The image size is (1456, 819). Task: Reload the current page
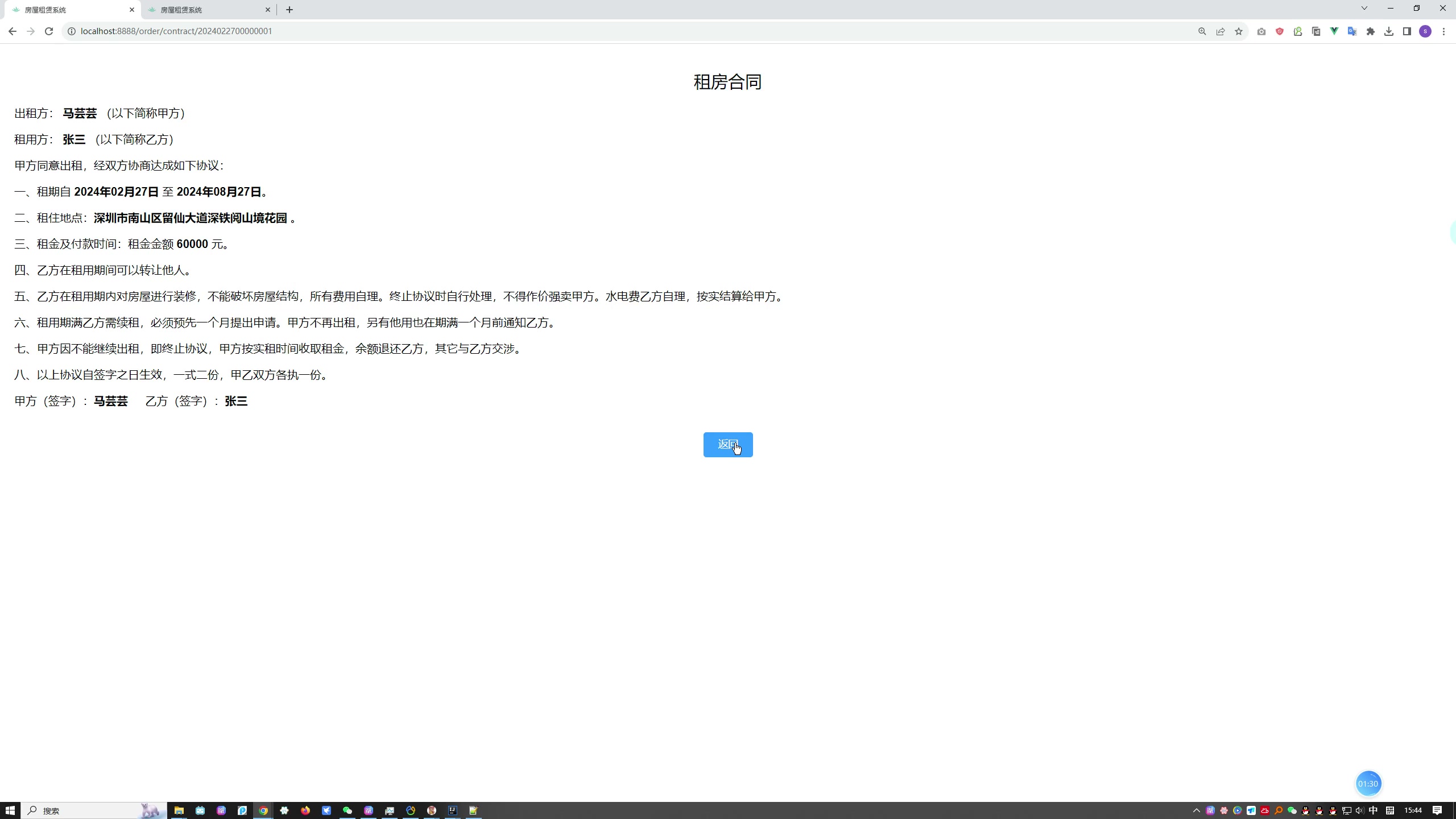[49, 31]
